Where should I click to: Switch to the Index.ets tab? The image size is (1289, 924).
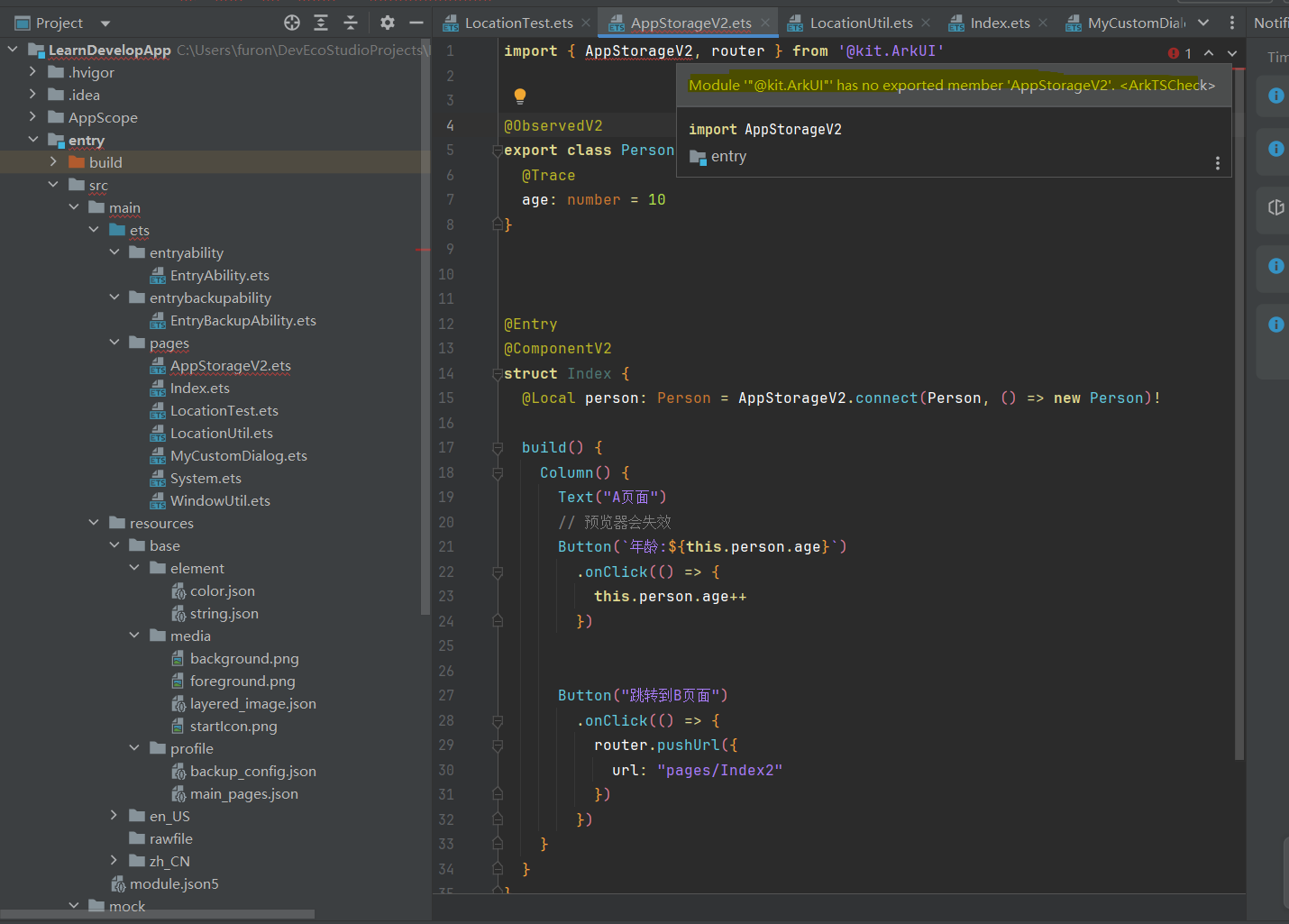click(x=1000, y=23)
